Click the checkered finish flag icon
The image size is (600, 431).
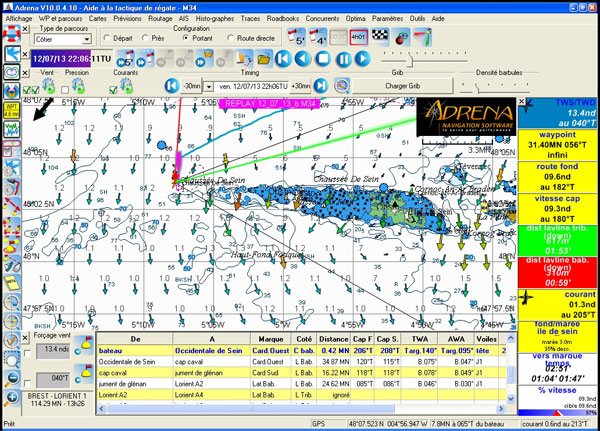coord(380,37)
